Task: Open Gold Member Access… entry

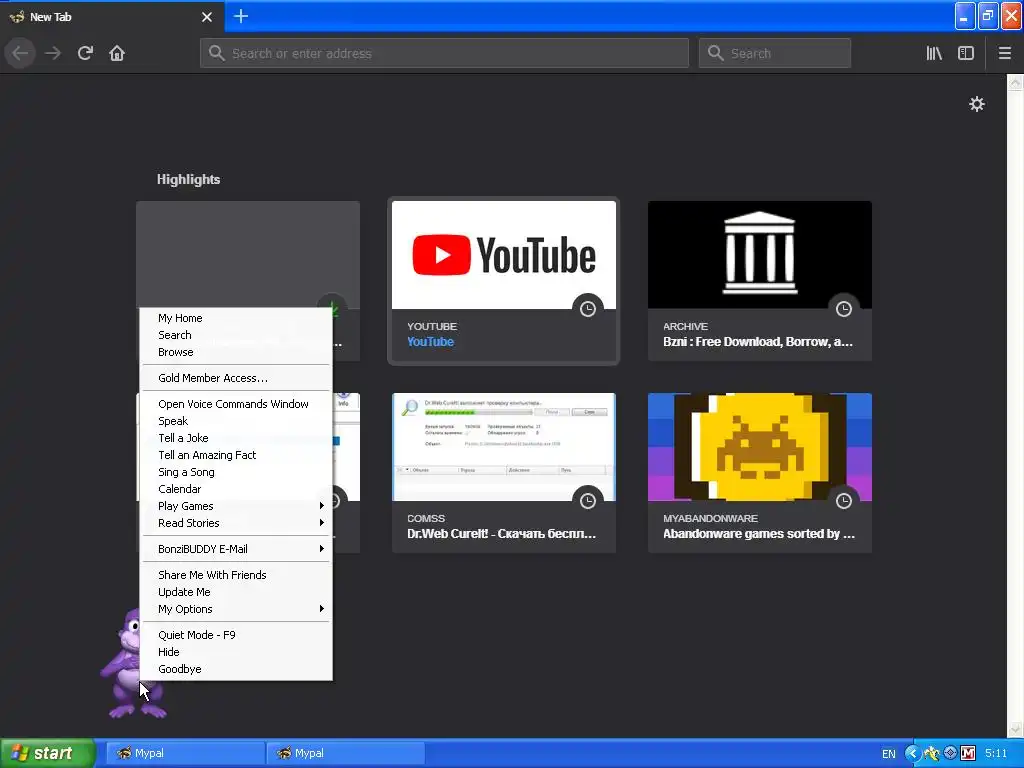Action: tap(236, 378)
